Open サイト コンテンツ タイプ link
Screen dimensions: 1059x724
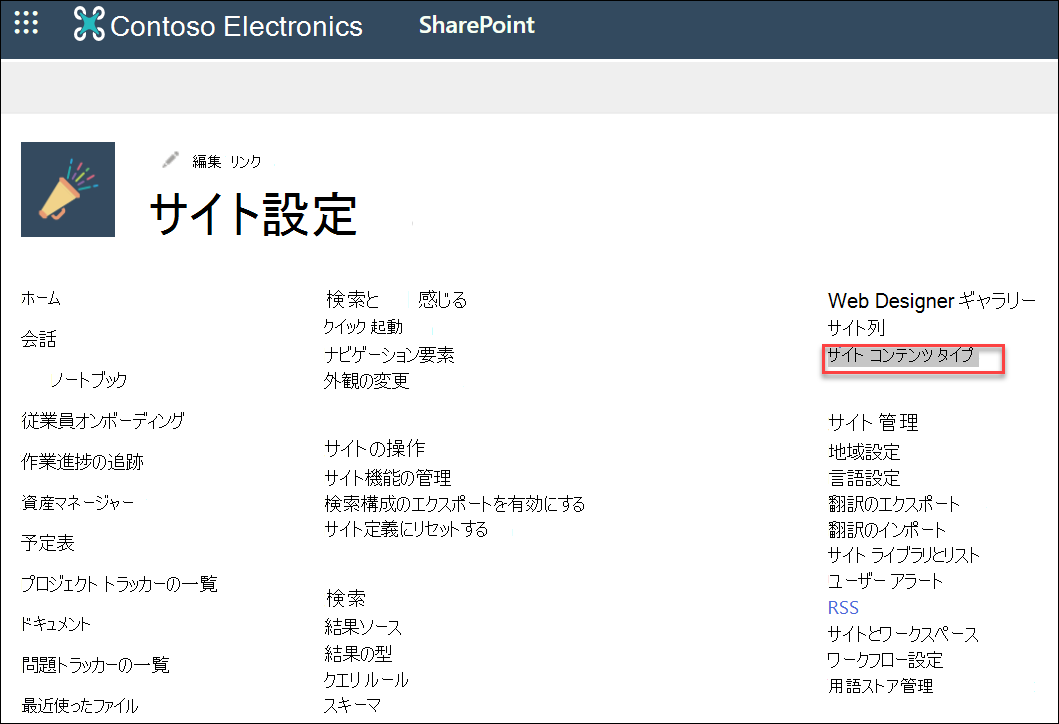(x=900, y=355)
